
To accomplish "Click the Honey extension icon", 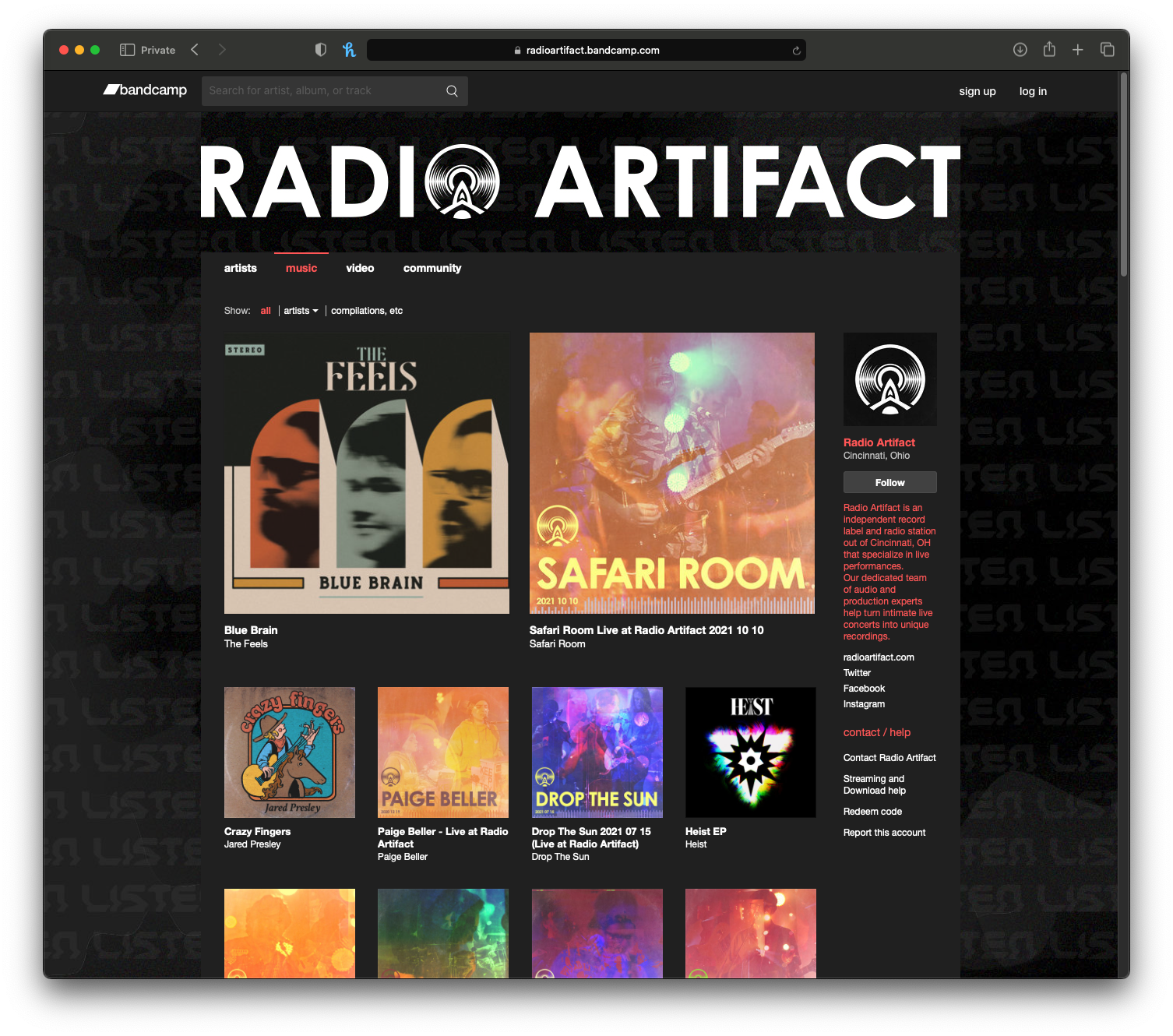I will pos(349,50).
